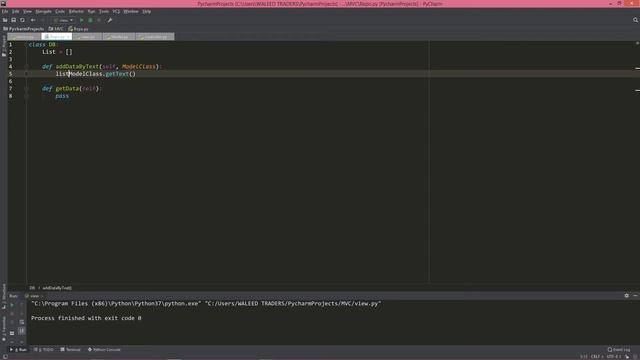Click the Back navigation arrow
The image size is (640, 360).
click(x=33, y=20)
